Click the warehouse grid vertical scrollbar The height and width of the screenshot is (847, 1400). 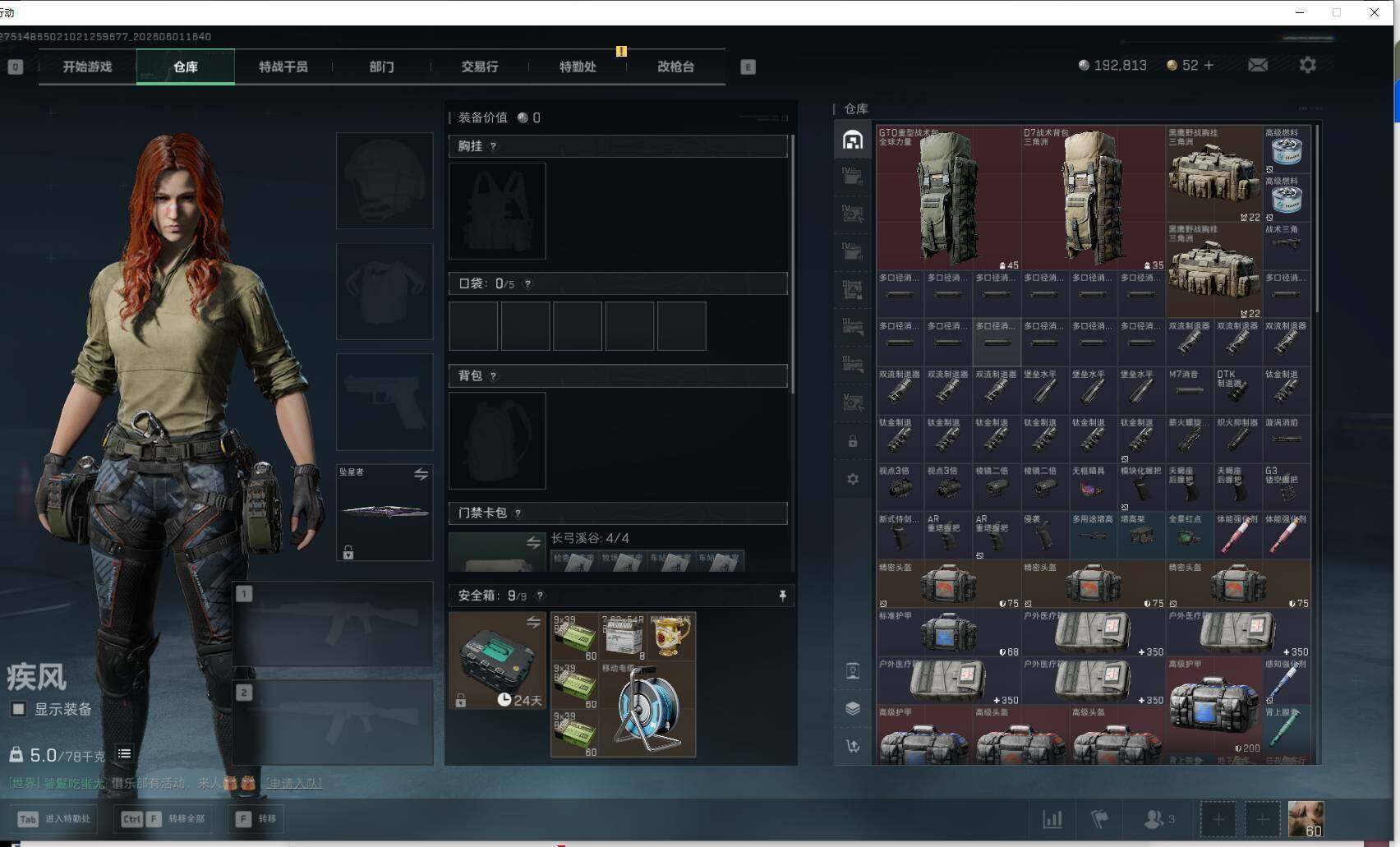coord(1317,218)
